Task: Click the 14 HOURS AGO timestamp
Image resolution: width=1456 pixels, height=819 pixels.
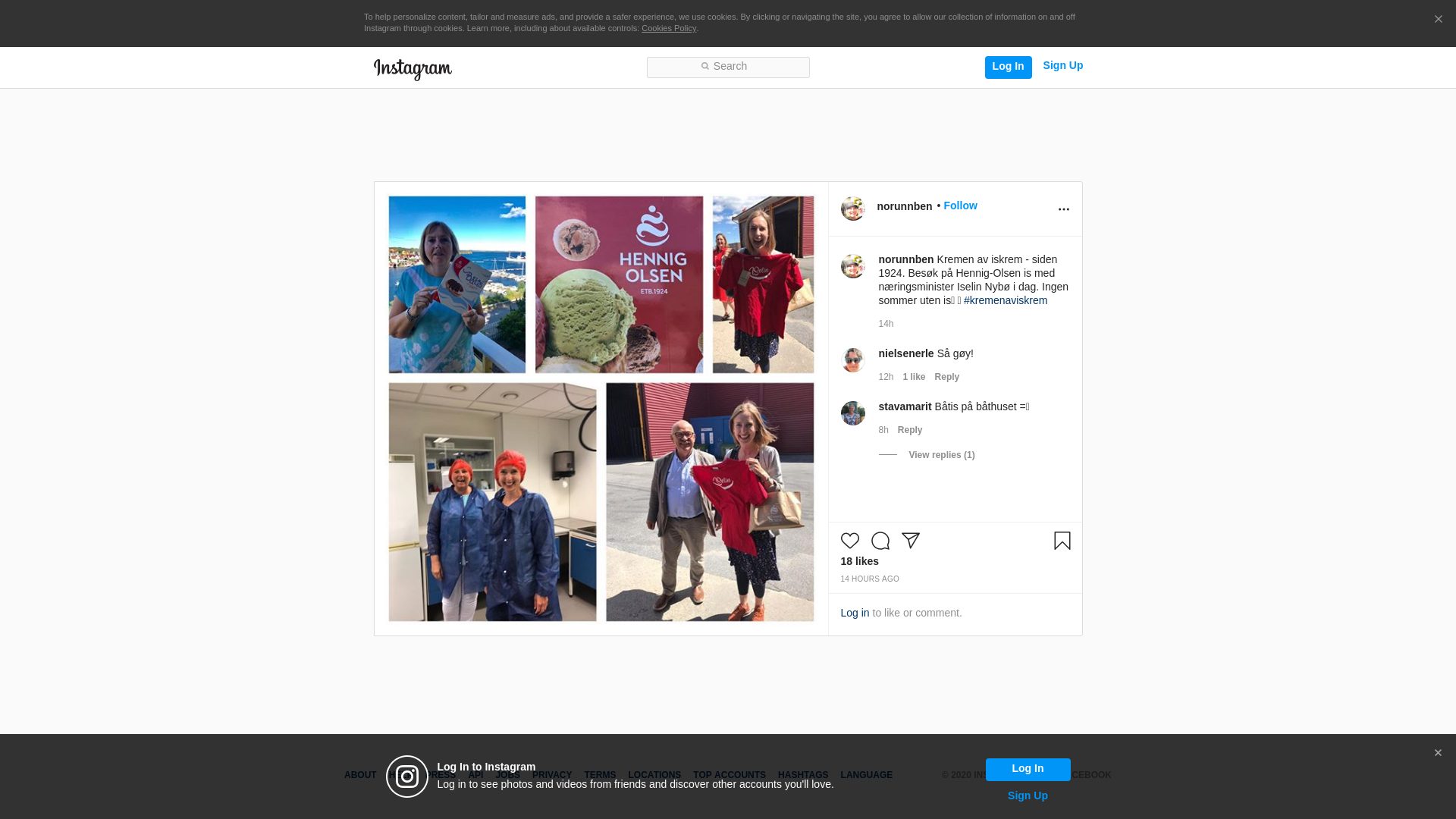Action: pyautogui.click(x=869, y=579)
